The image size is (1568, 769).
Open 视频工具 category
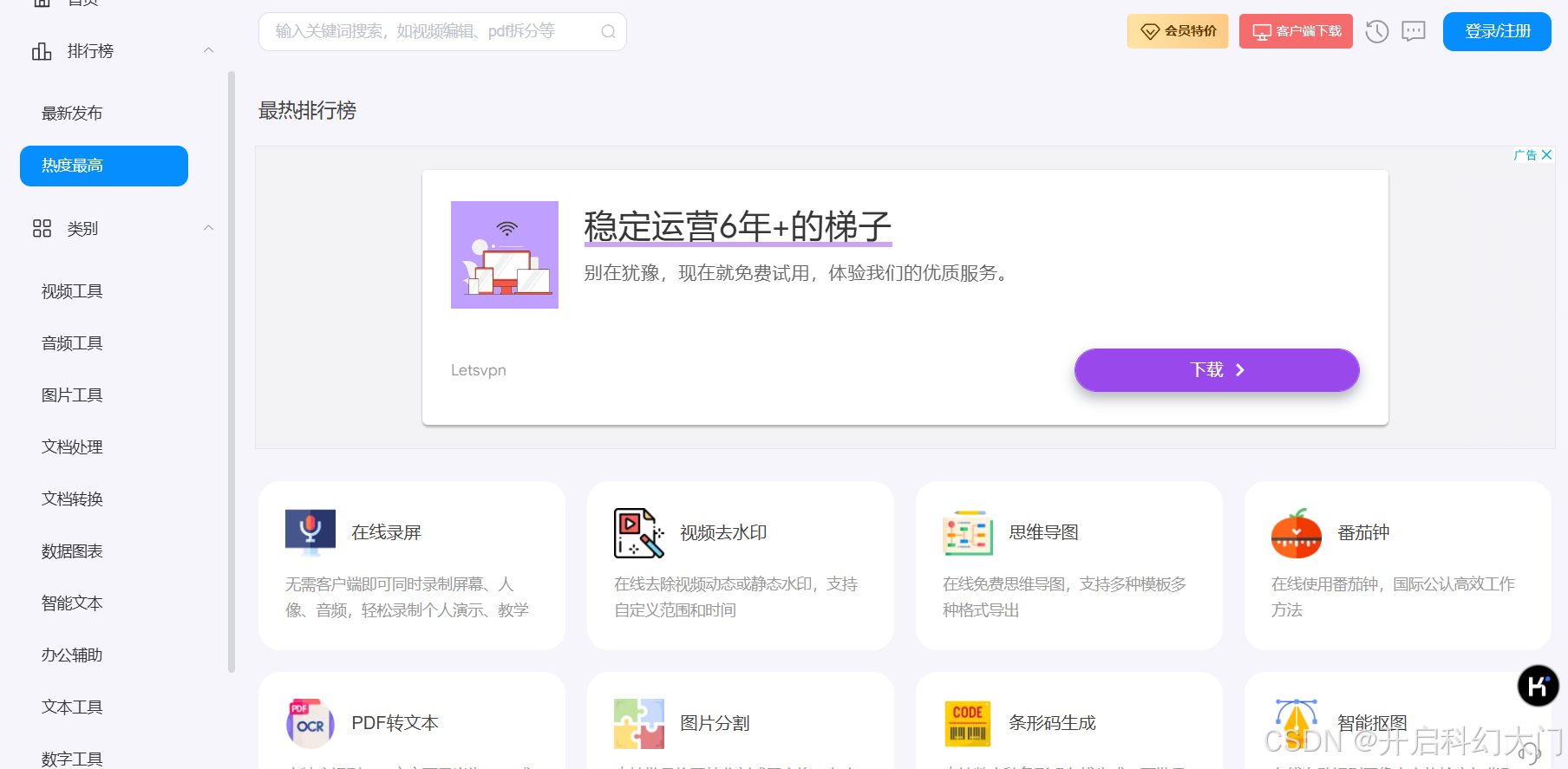click(72, 291)
